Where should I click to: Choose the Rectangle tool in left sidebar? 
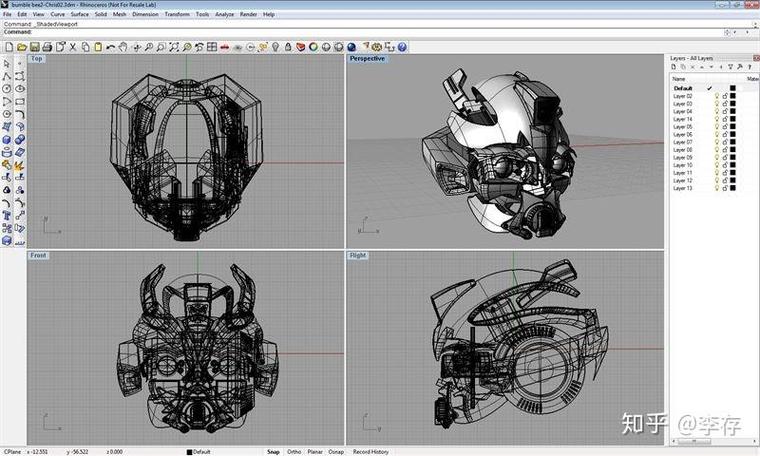click(20, 101)
